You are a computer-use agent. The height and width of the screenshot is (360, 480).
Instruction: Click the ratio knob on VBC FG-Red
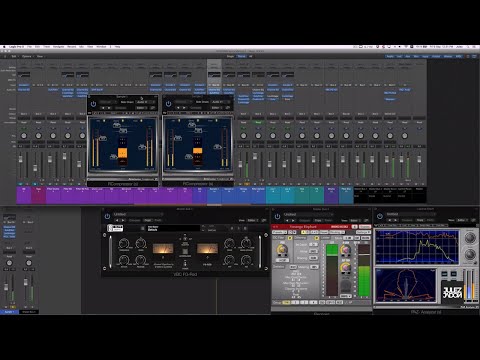141,243
